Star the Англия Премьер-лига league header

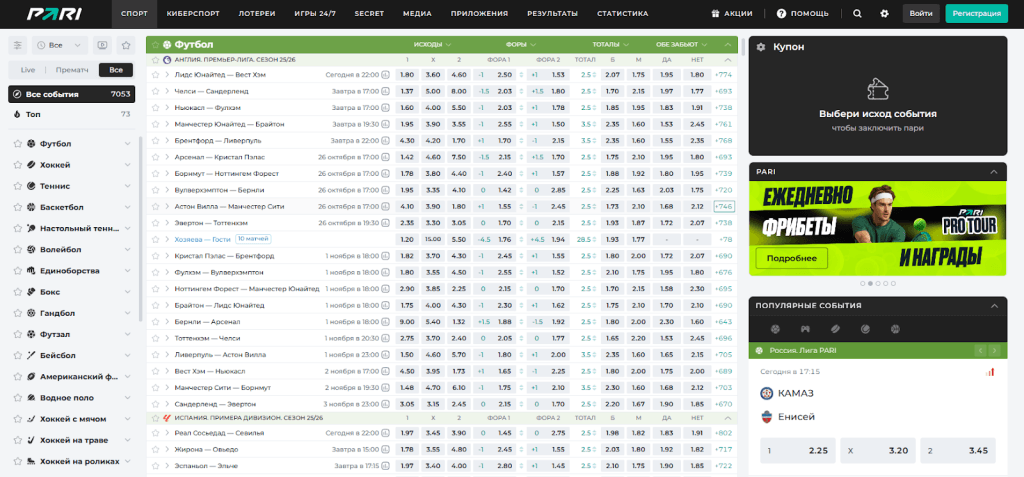pyautogui.click(x=155, y=59)
